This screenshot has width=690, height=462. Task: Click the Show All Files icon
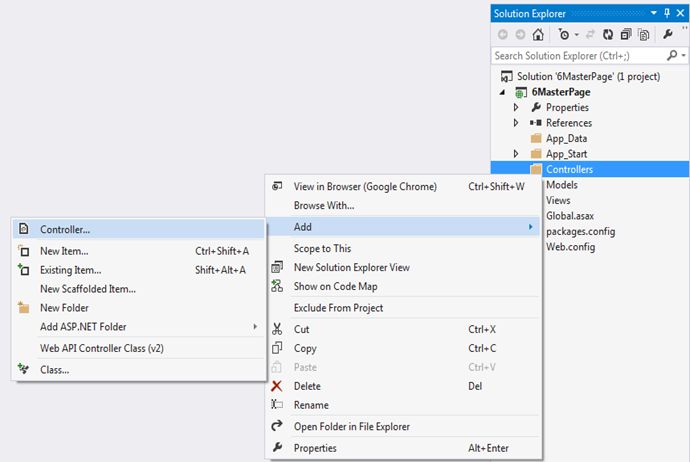click(643, 34)
